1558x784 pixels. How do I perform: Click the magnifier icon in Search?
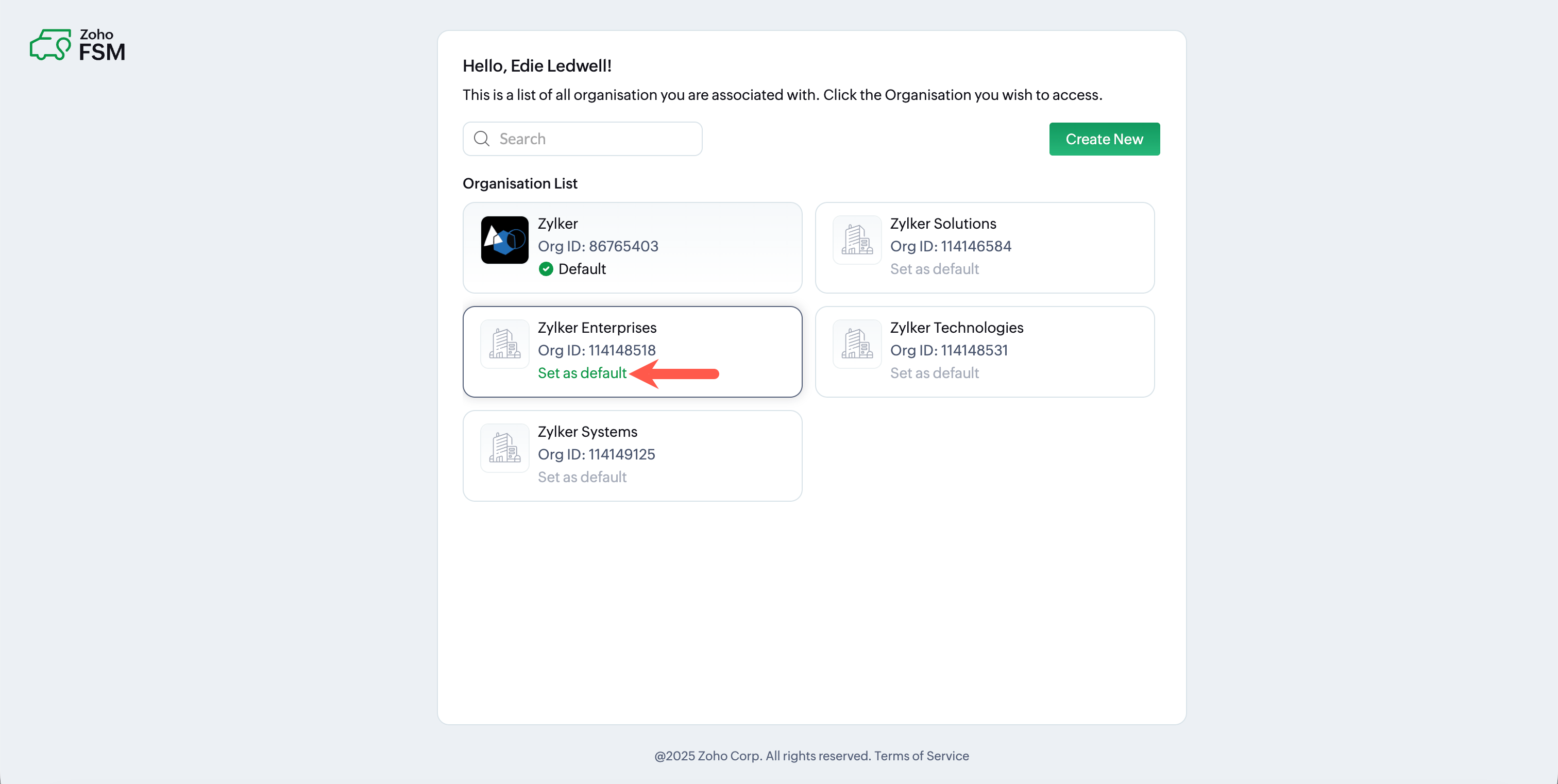pyautogui.click(x=481, y=139)
